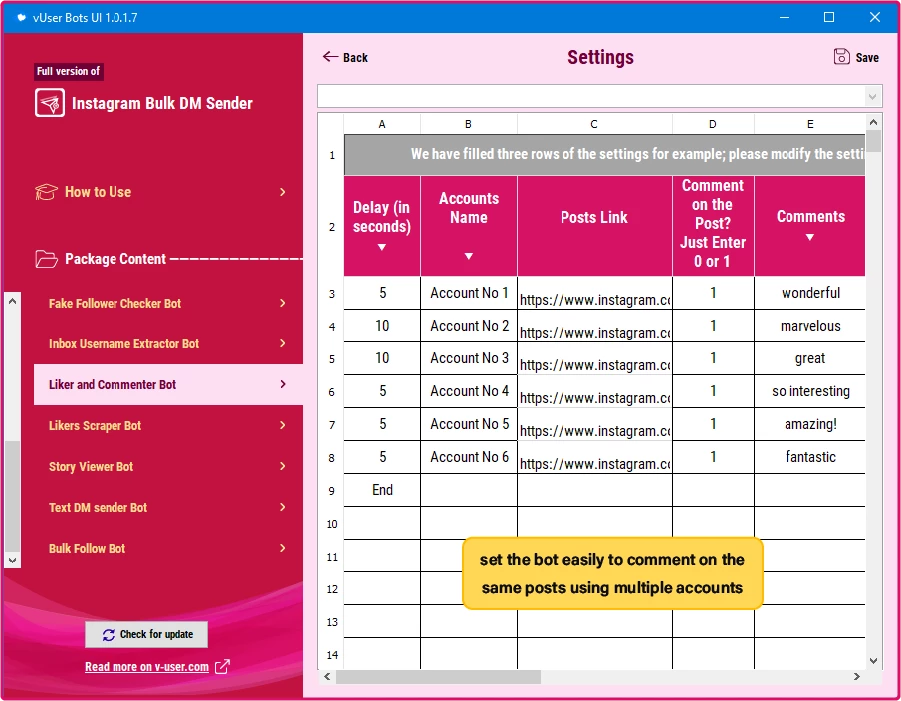The width and height of the screenshot is (901, 701).
Task: Open Inbox Username Extractor Bot
Action: click(168, 344)
